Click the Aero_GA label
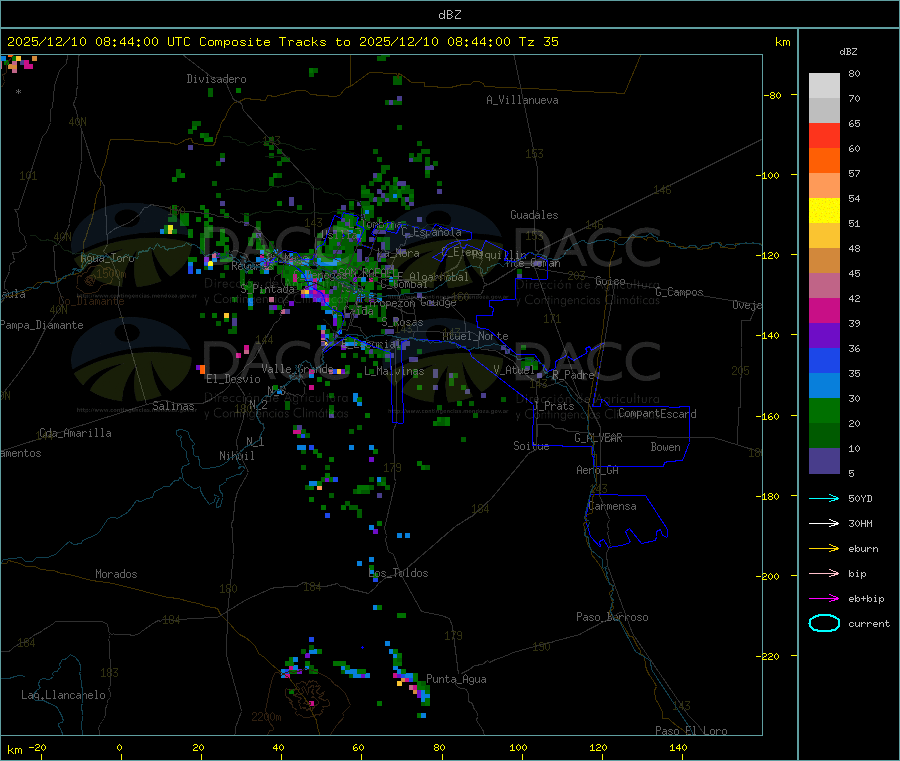Screen dimensions: 900x761 click(x=598, y=470)
